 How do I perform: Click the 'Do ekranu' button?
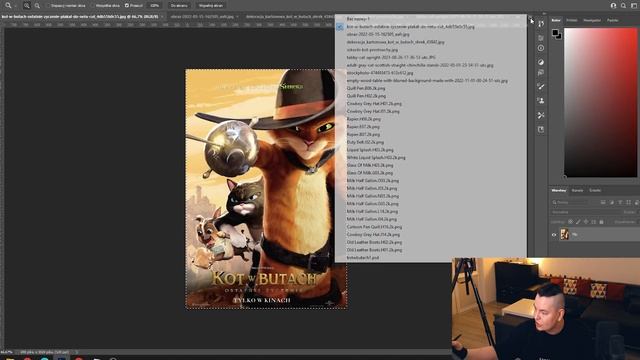tap(179, 6)
